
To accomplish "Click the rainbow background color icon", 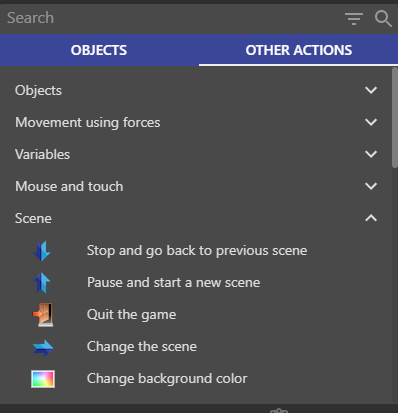I will (43, 379).
